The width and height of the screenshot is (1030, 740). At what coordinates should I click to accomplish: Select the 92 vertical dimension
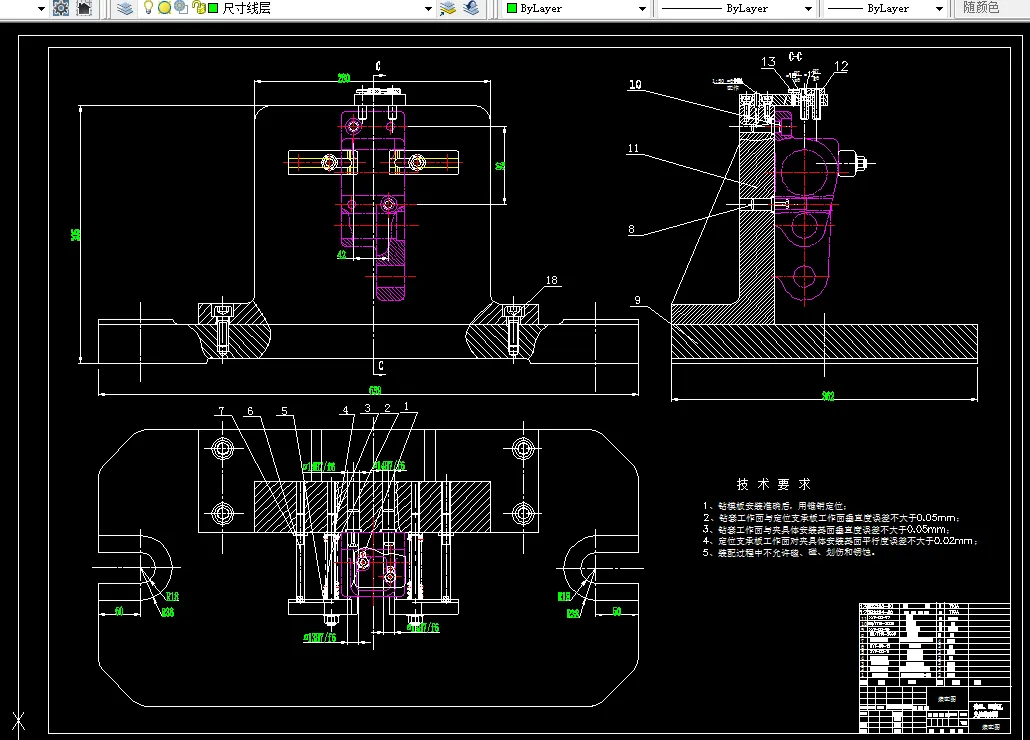click(499, 166)
